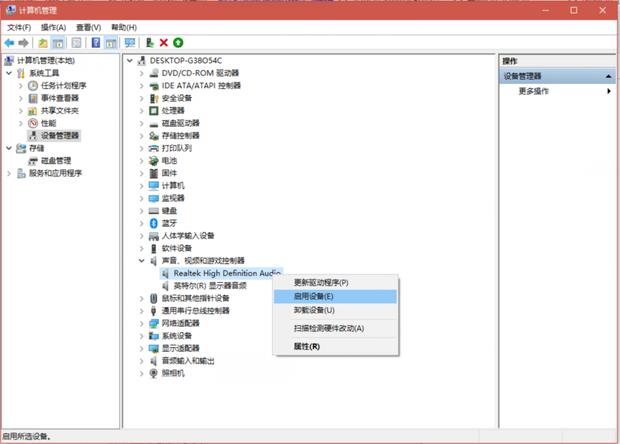Choose 启用设备(E) from the context menu
Viewport: 620px width, 444px height.
[x=314, y=296]
